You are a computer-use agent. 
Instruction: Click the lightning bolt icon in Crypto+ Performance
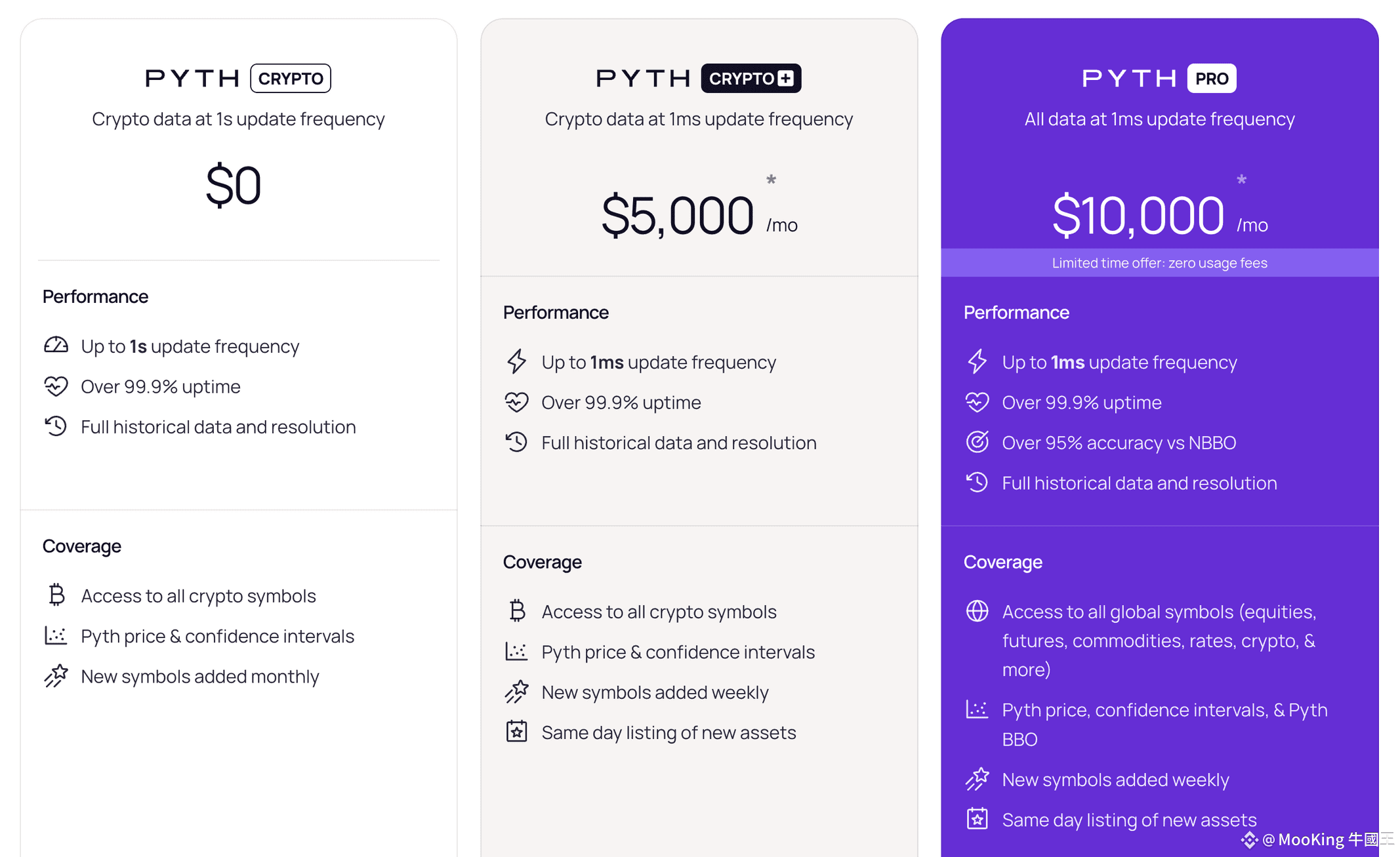(x=517, y=361)
